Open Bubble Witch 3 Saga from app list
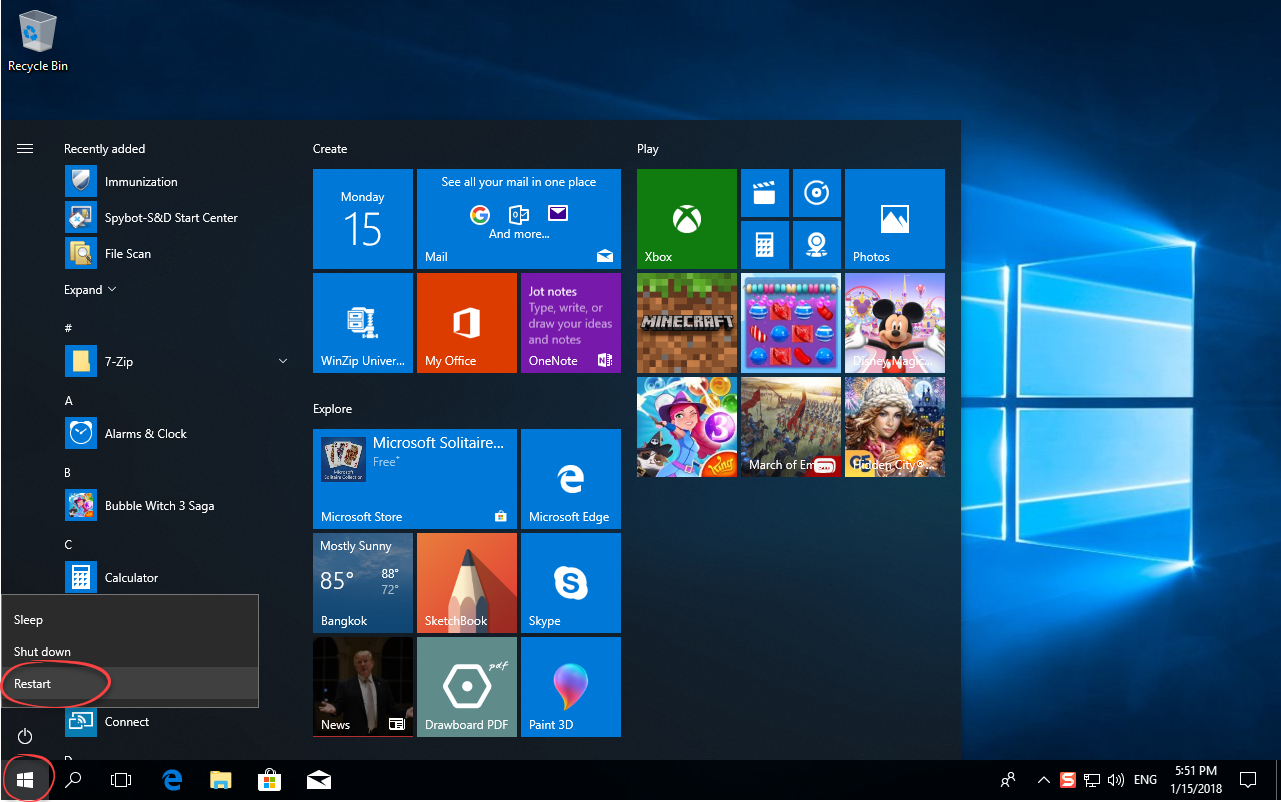The image size is (1281, 802). click(175, 505)
